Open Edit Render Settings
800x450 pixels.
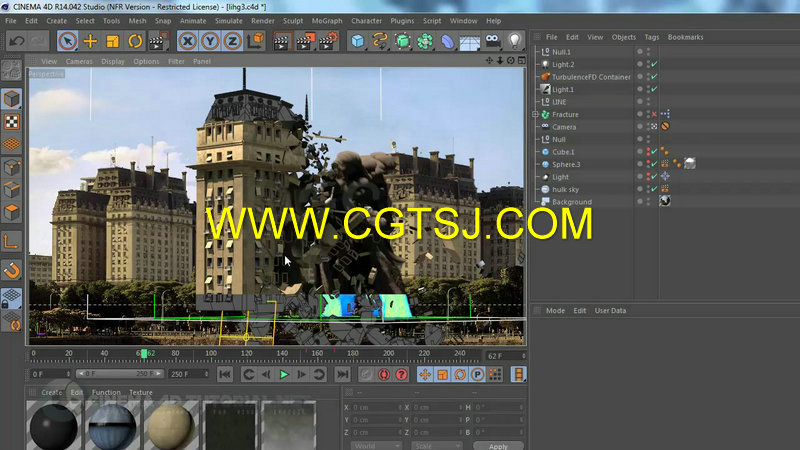tap(329, 41)
